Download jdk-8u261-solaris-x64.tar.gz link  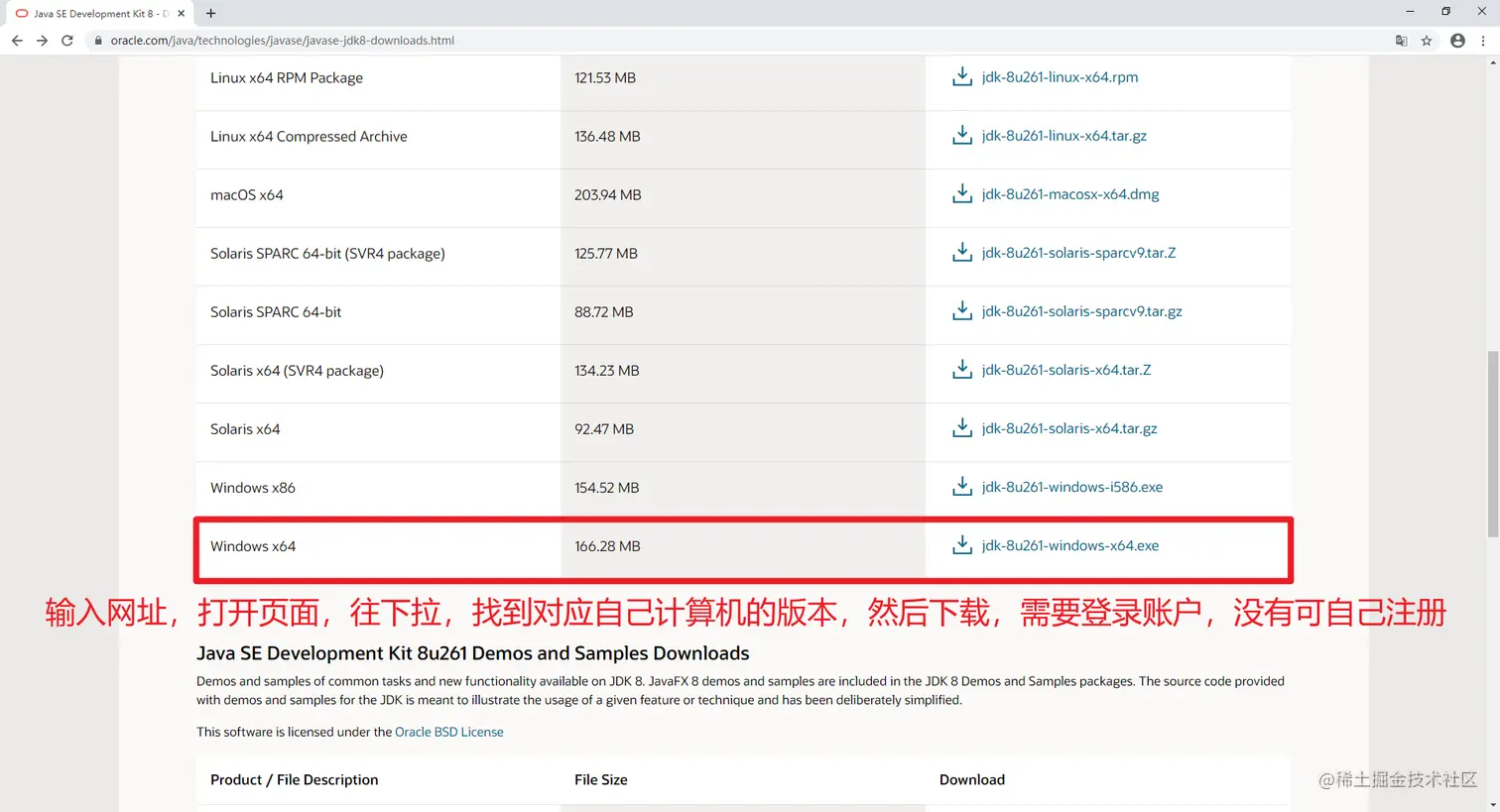tap(1069, 428)
